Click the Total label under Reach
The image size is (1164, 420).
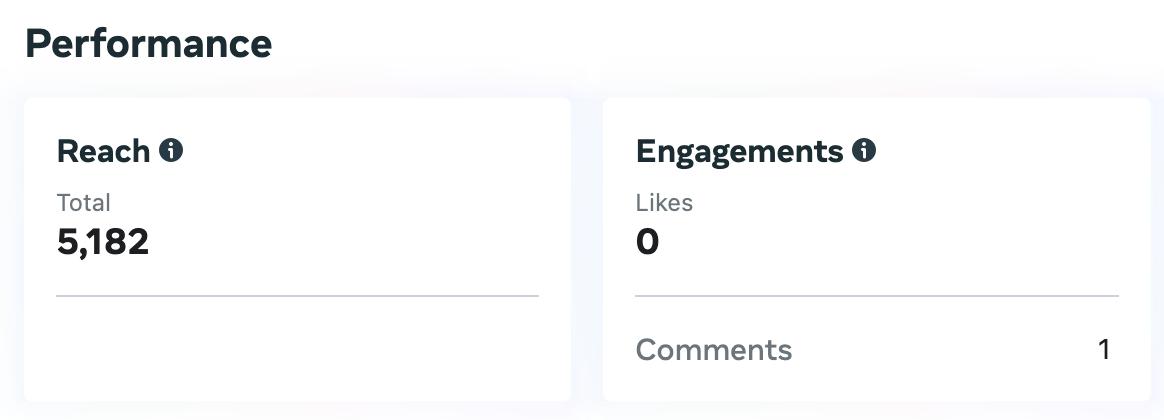[84, 203]
